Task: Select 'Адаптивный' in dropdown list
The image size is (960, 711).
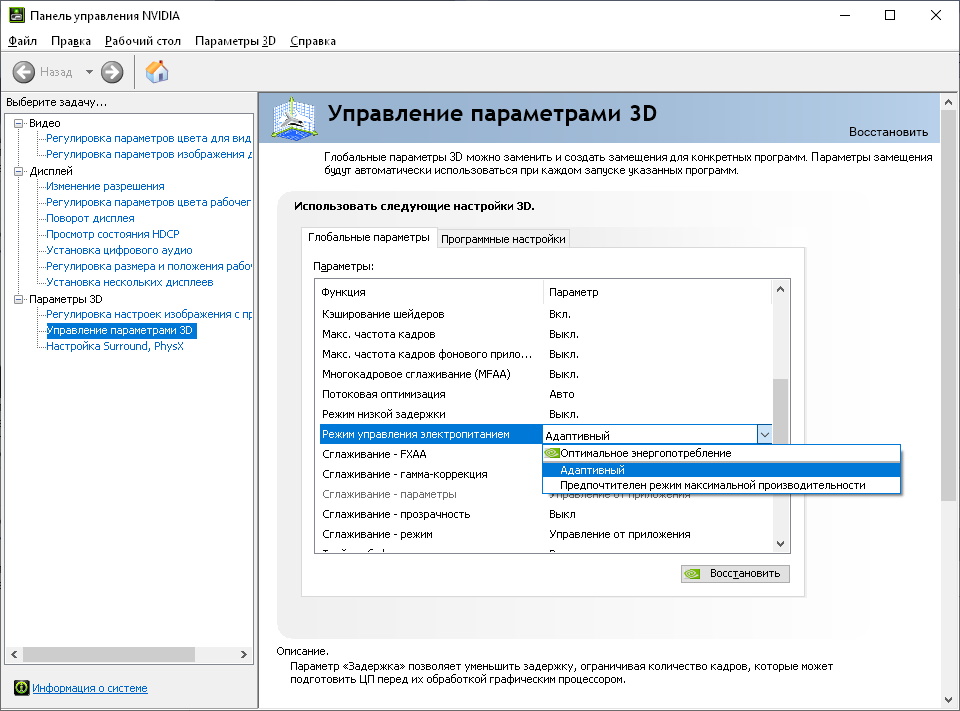Action: click(721, 470)
